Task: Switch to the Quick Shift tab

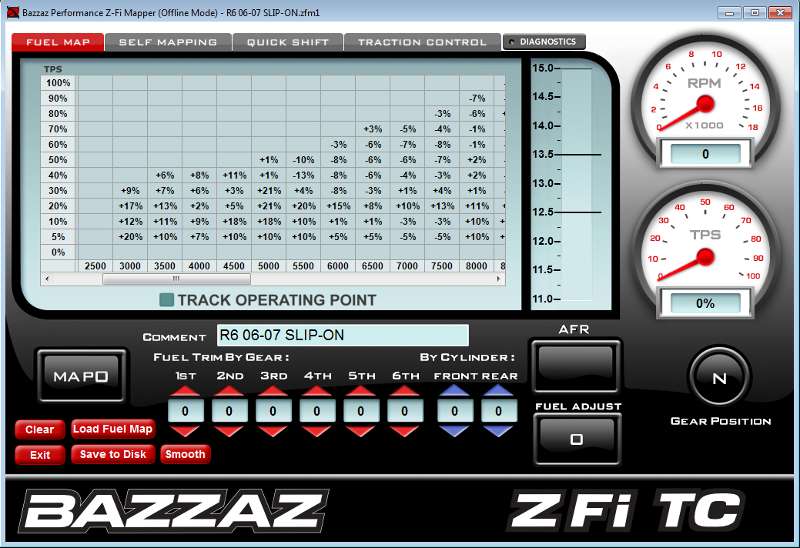Action: pyautogui.click(x=288, y=42)
